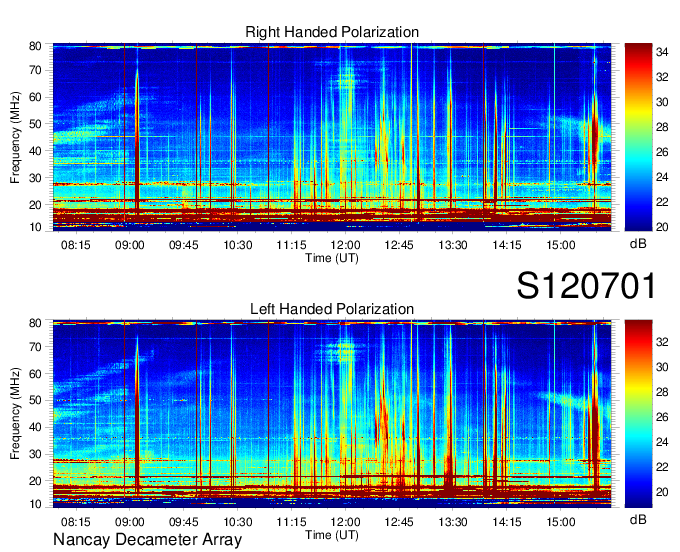Screen dimensions: 680x552
Task: Click the 40 MHz tick on Right Handed plot
Action: (35, 151)
